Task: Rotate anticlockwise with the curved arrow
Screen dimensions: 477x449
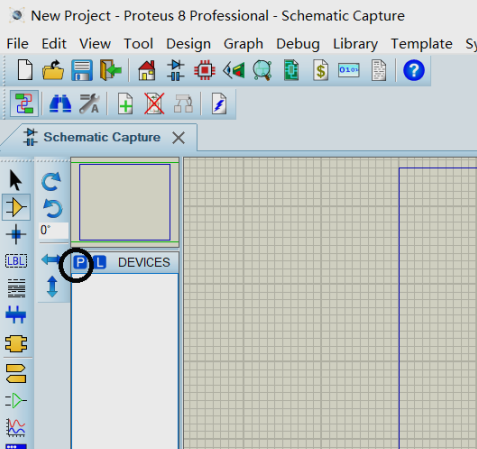Action: (x=53, y=208)
